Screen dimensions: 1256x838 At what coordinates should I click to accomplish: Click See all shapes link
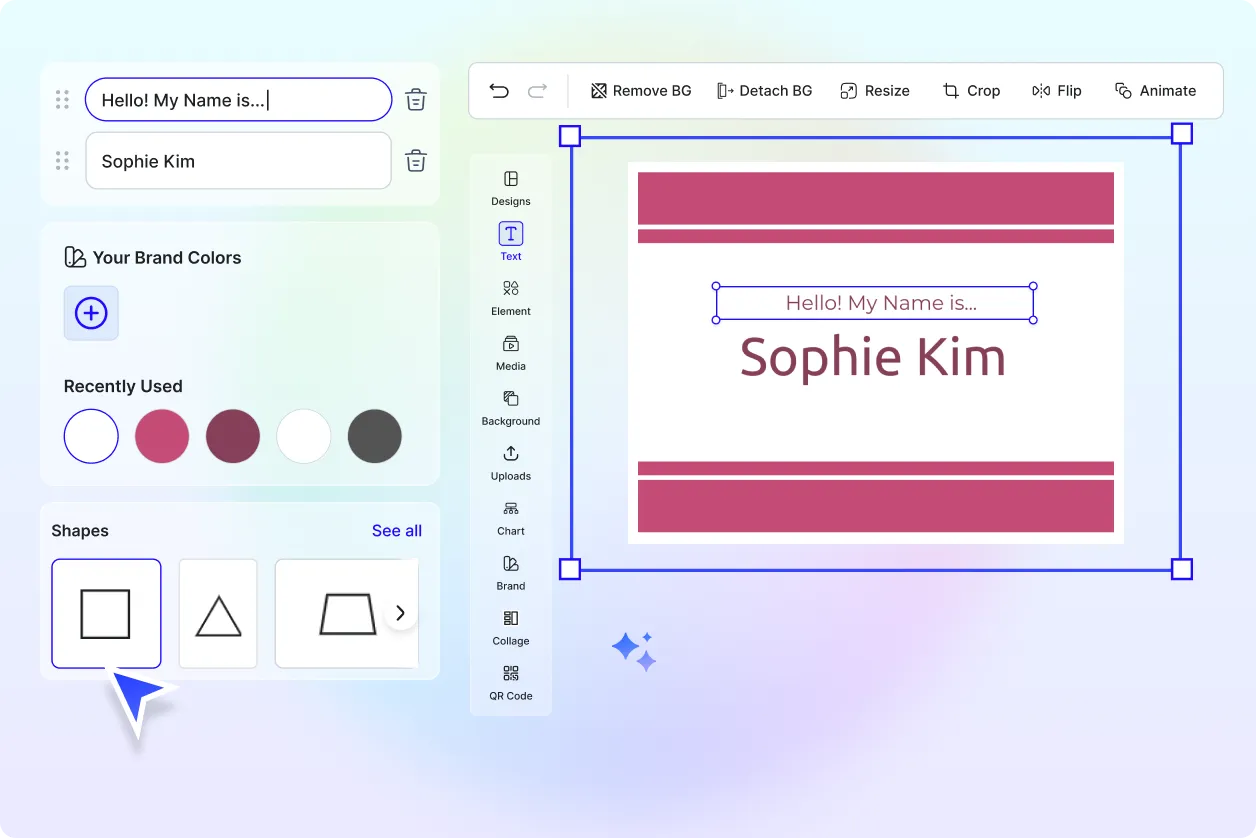pos(396,531)
